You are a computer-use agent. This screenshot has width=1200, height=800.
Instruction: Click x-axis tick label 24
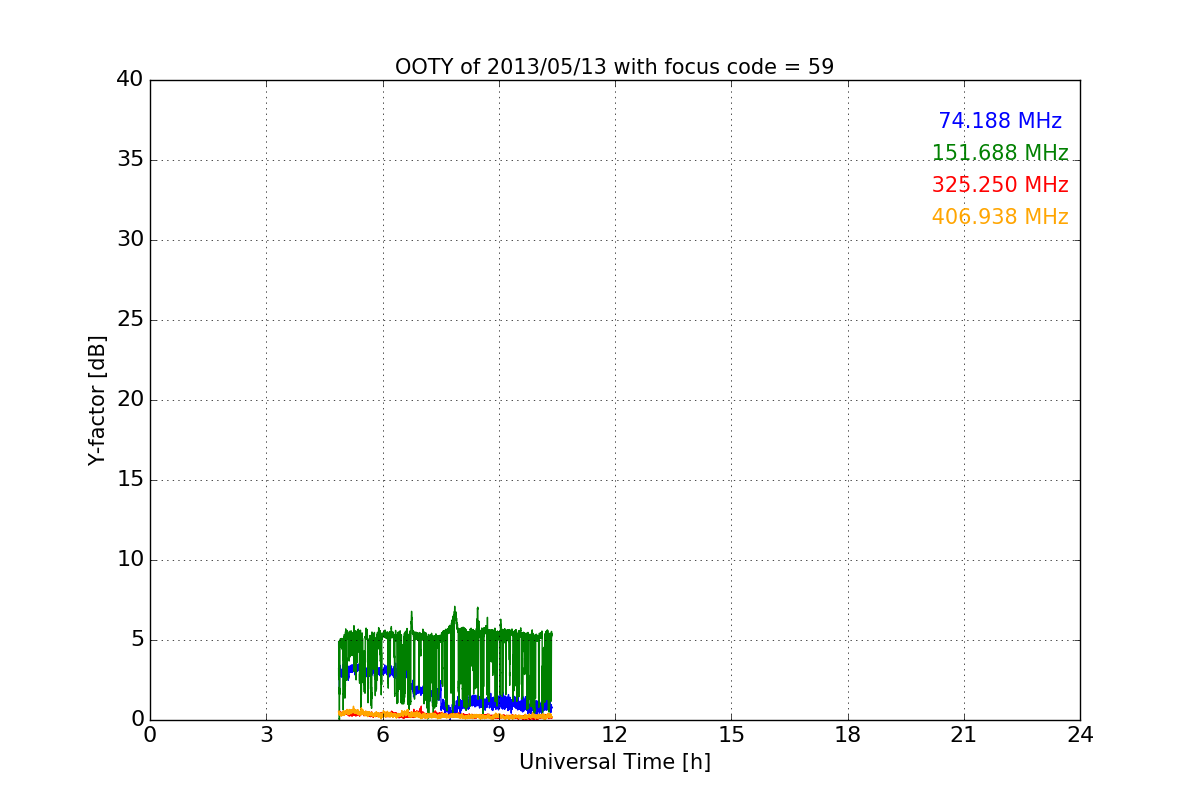pos(1080,735)
